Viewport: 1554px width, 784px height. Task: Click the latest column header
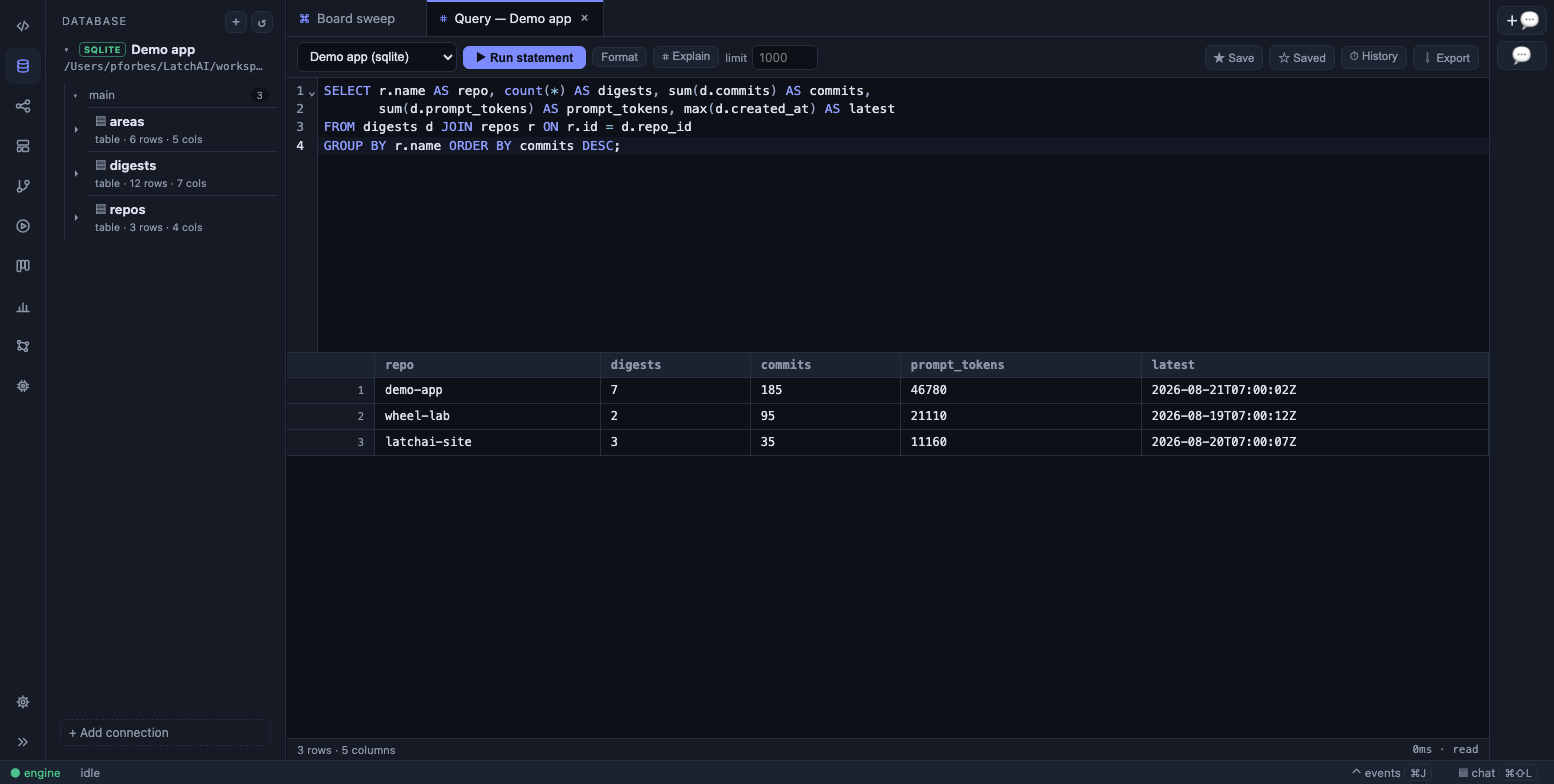pyautogui.click(x=1314, y=365)
